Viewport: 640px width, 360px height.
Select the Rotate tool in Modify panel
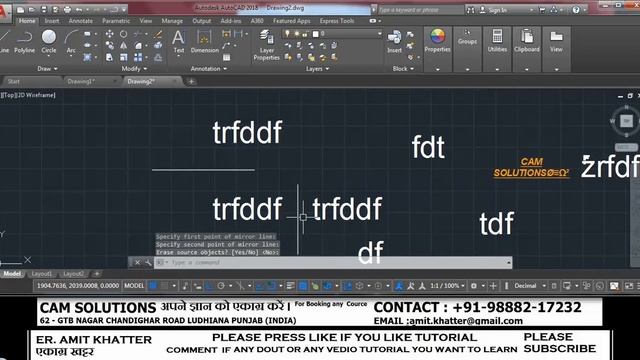tap(123, 34)
